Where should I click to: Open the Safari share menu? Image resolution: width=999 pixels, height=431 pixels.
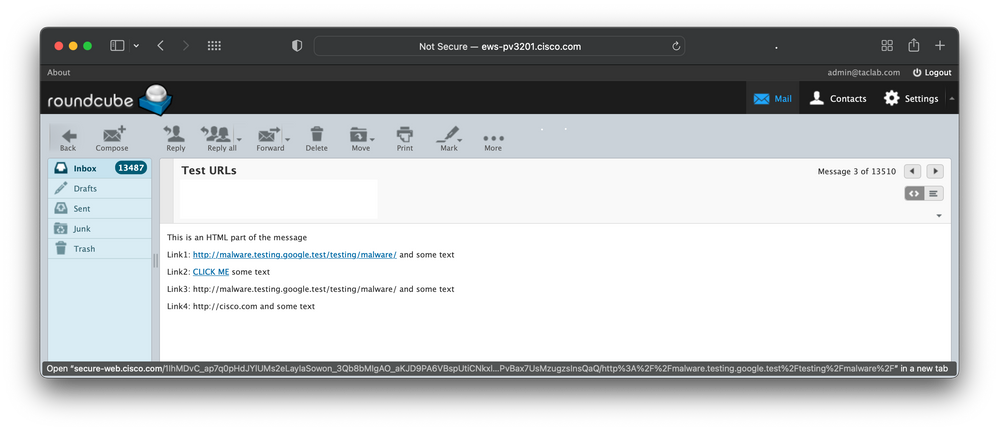pos(914,45)
